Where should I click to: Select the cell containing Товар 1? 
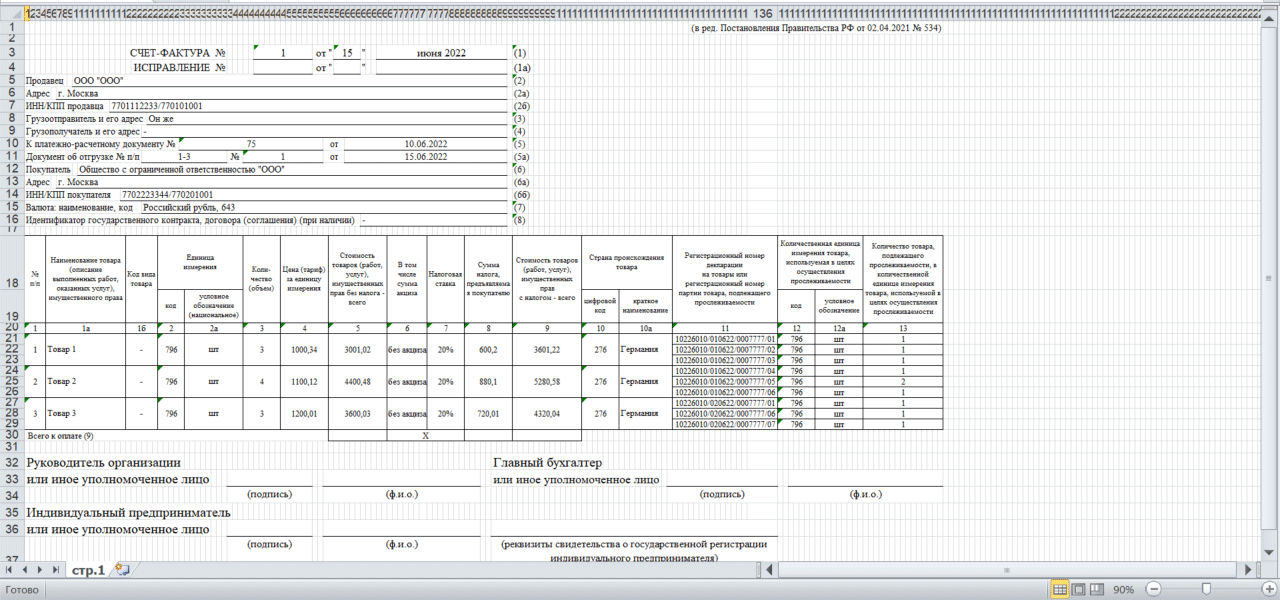(85, 349)
